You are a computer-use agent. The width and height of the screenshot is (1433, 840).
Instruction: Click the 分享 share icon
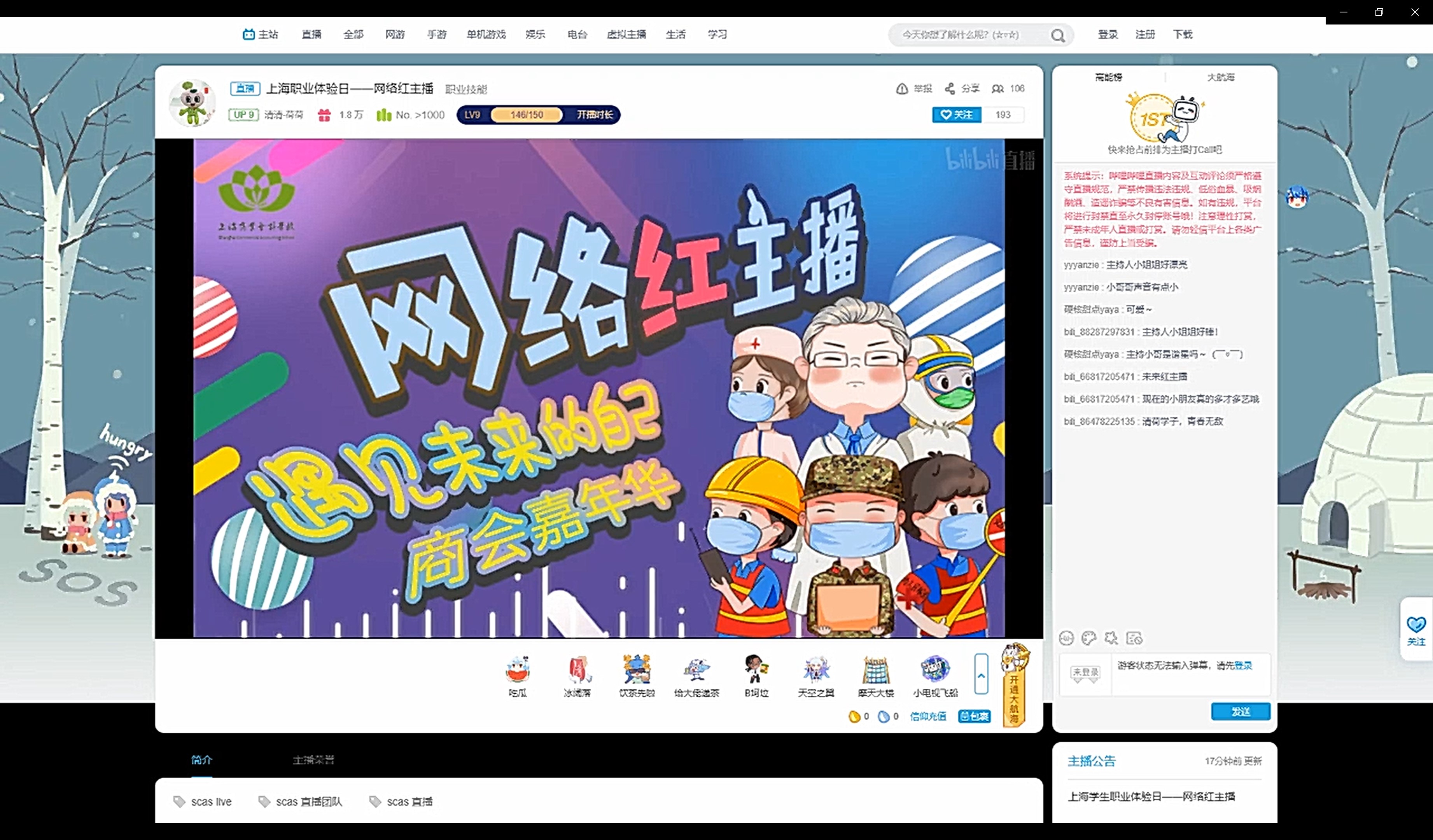tap(950, 89)
